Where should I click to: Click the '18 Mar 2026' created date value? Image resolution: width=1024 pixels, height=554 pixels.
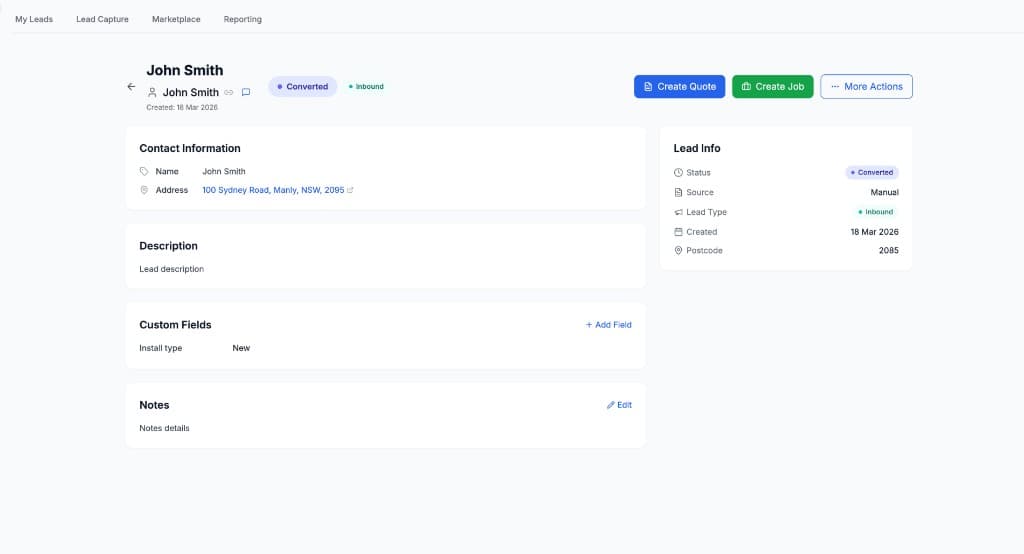click(874, 232)
